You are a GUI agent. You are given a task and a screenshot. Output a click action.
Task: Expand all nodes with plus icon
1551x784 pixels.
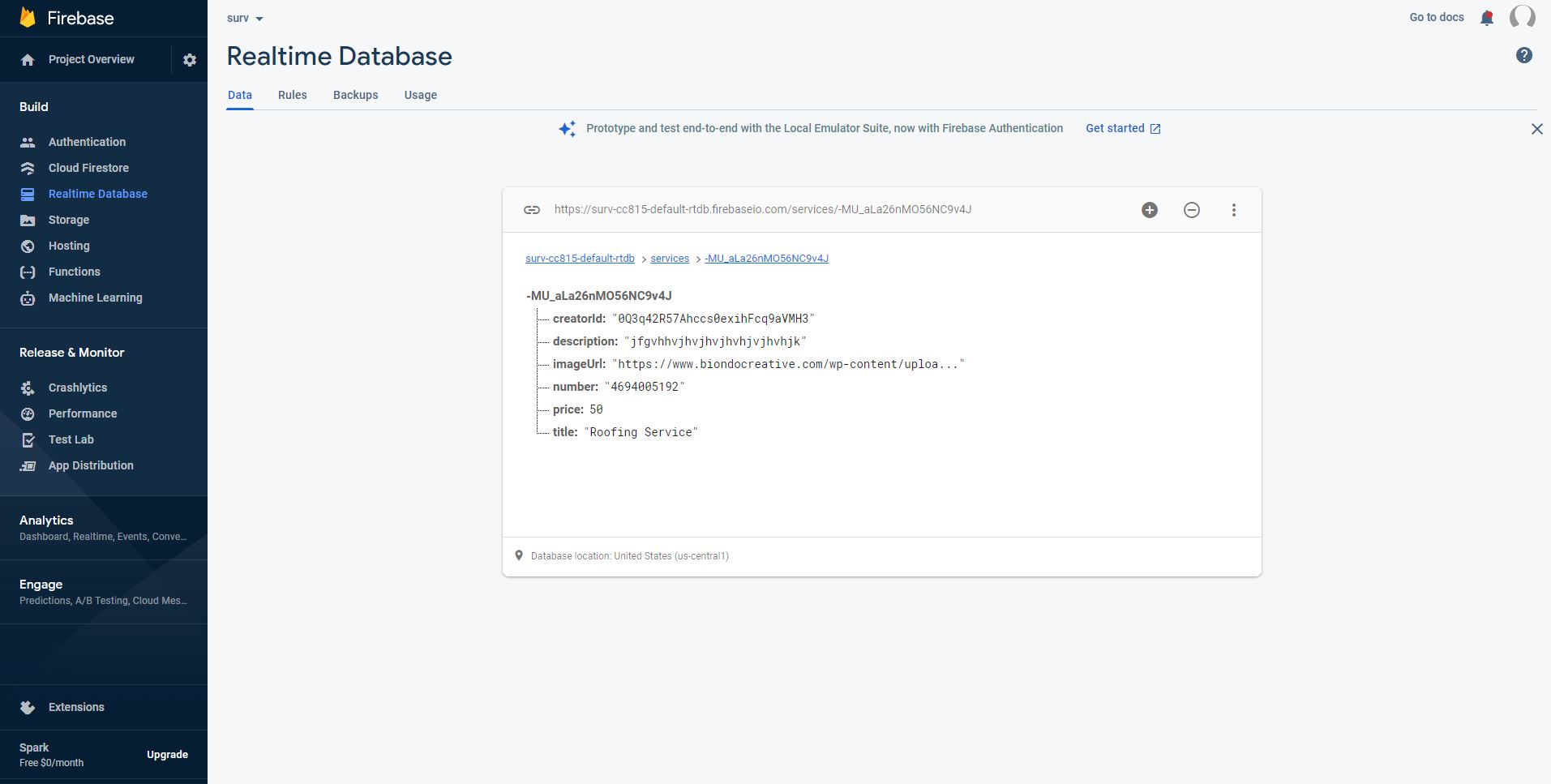click(1150, 210)
